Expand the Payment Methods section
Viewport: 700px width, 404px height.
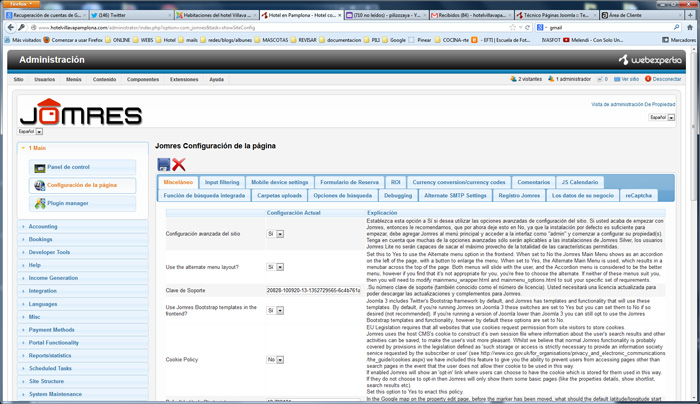[x=83, y=329]
